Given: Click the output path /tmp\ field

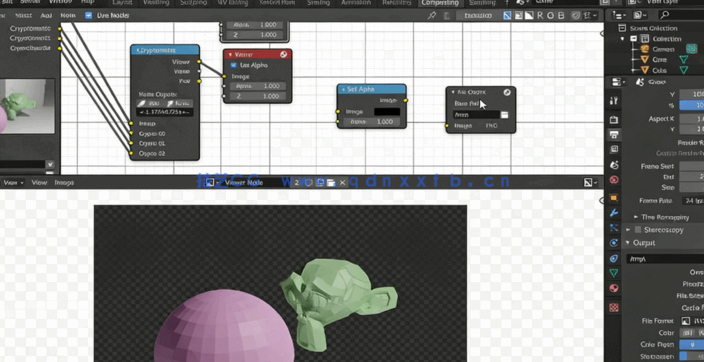Looking at the screenshot, I should (x=665, y=259).
